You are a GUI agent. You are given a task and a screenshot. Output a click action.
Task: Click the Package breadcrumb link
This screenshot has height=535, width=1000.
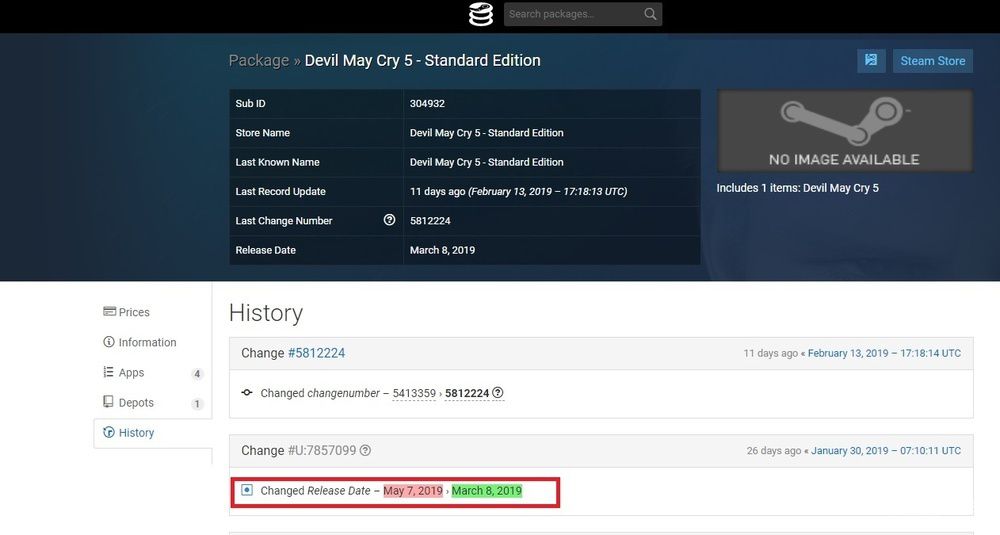258,61
